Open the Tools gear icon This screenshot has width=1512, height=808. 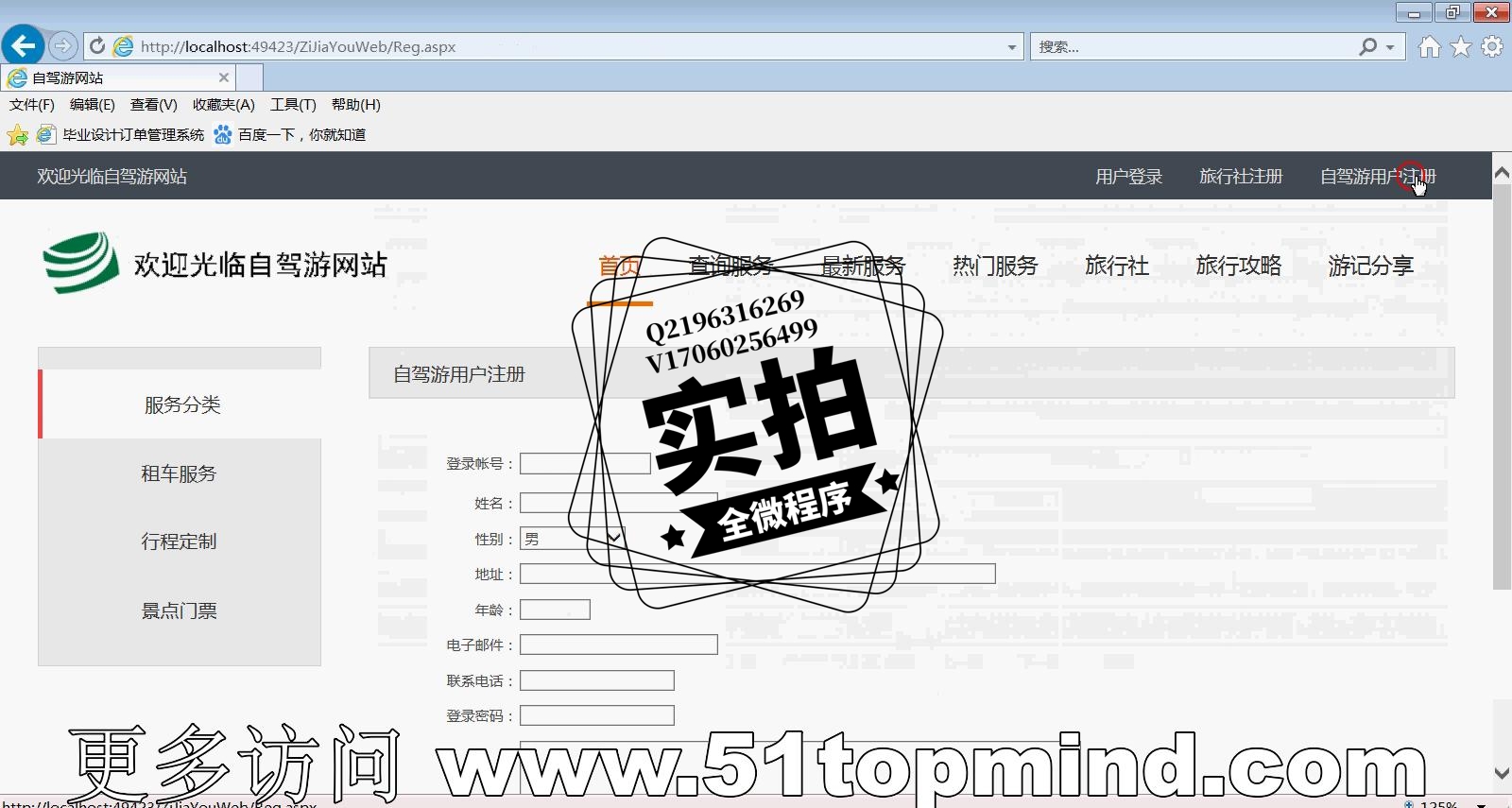coord(1492,46)
